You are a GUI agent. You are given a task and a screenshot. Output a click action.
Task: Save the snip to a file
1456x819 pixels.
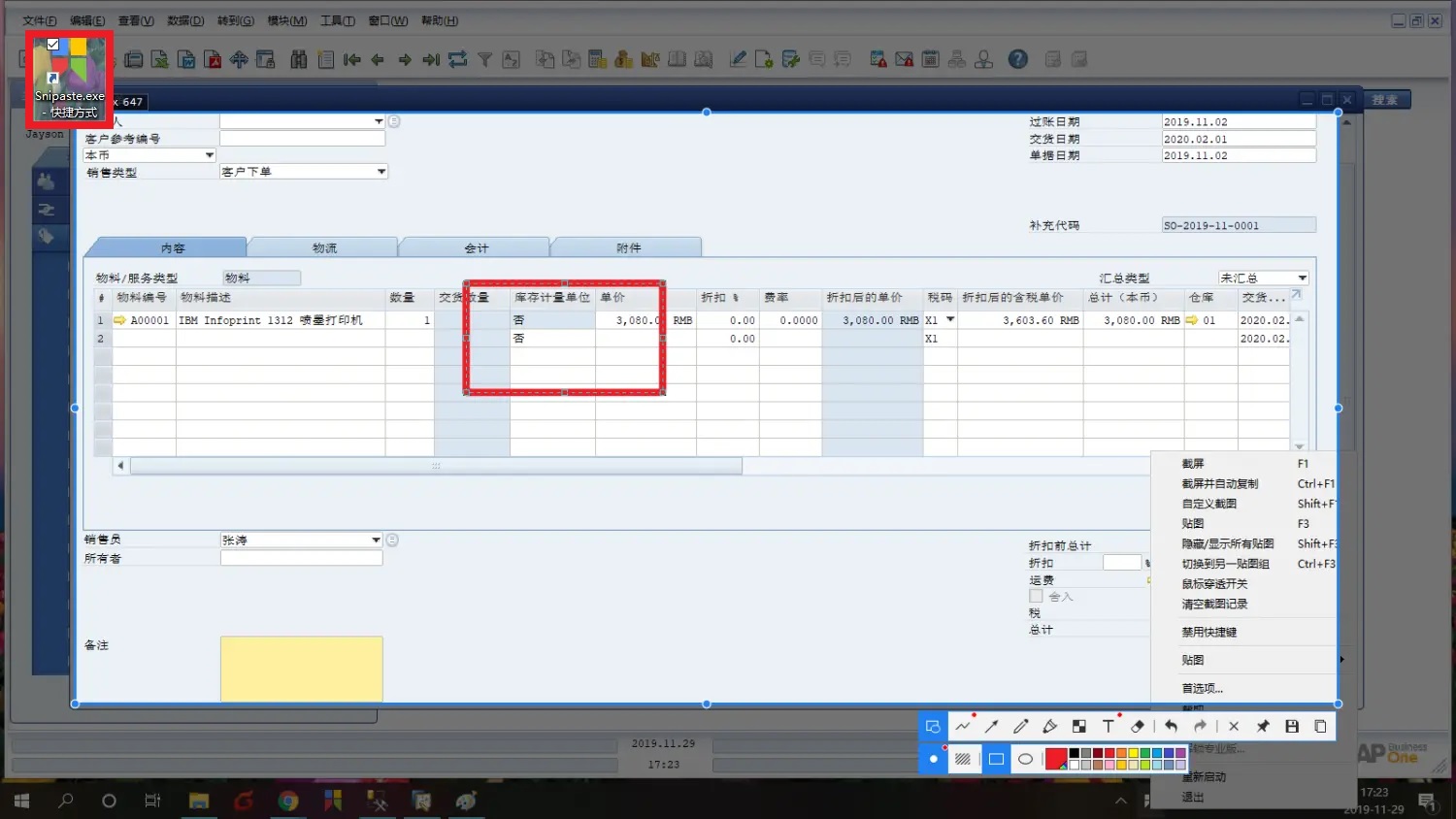(x=1292, y=726)
